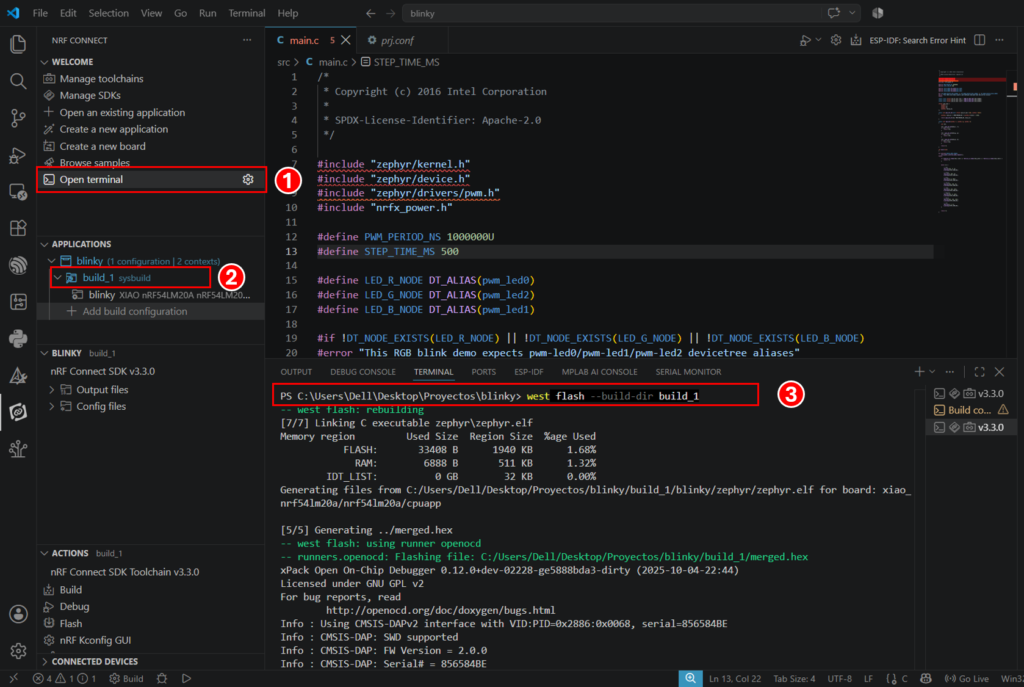
Task: Click the editor toolbar gear icon
Action: tap(835, 40)
